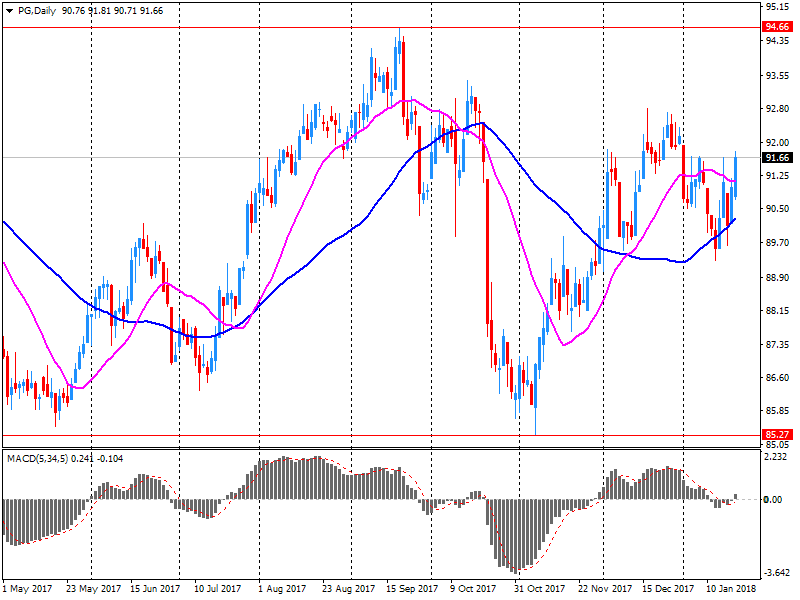Click the 88.15 value on price axis
This screenshot has width=800, height=600.
tap(776, 310)
